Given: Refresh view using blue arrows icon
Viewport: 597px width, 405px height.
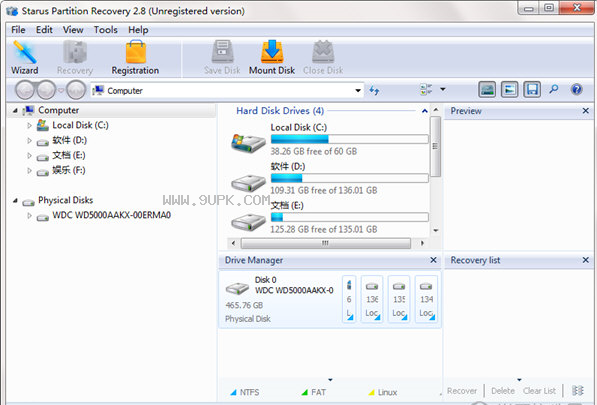Looking at the screenshot, I should pos(374,90).
